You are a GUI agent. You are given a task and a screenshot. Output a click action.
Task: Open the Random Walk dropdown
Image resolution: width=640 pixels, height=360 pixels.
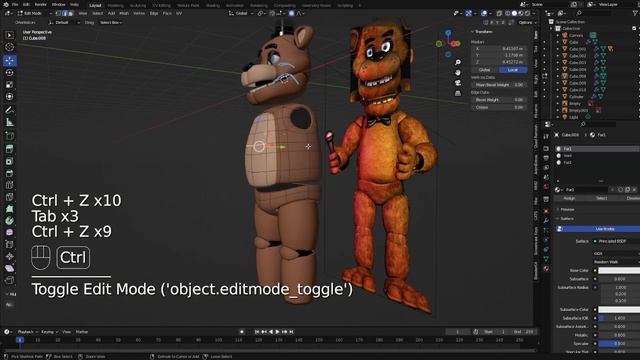point(616,262)
